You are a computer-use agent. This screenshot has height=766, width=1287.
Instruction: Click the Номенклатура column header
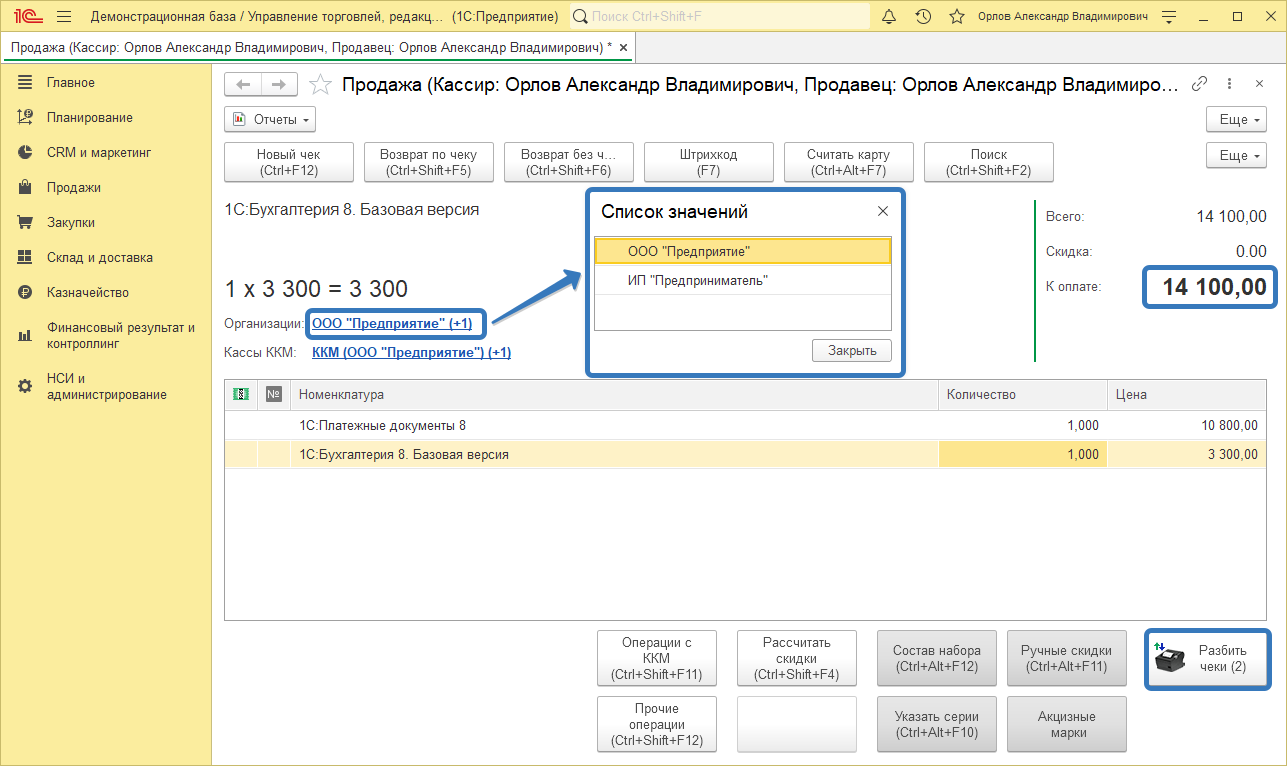[614, 394]
